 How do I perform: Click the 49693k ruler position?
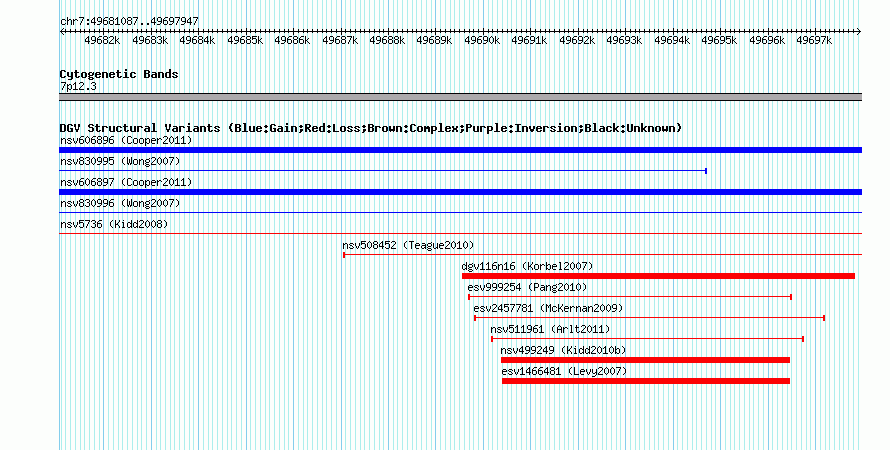point(624,40)
